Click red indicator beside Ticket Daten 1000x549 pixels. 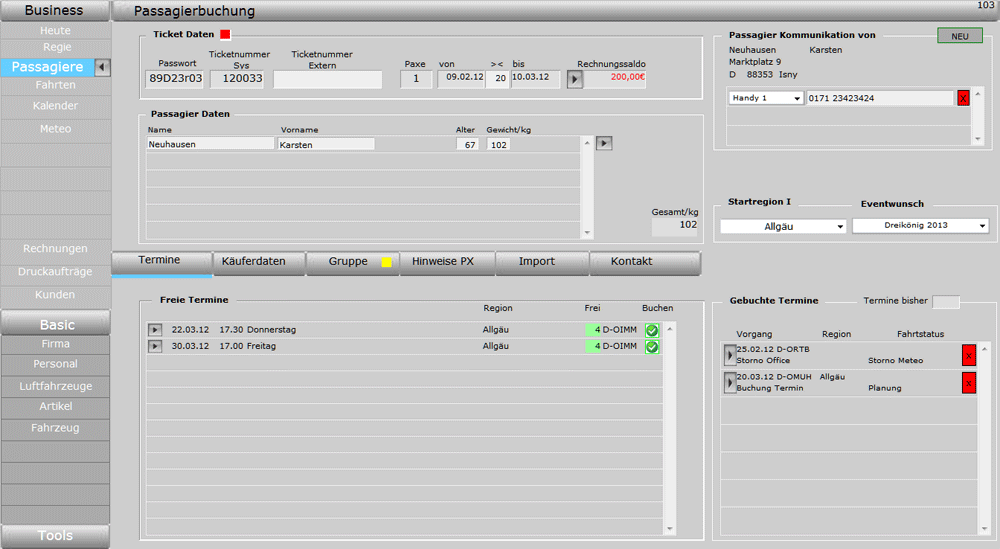[x=225, y=34]
